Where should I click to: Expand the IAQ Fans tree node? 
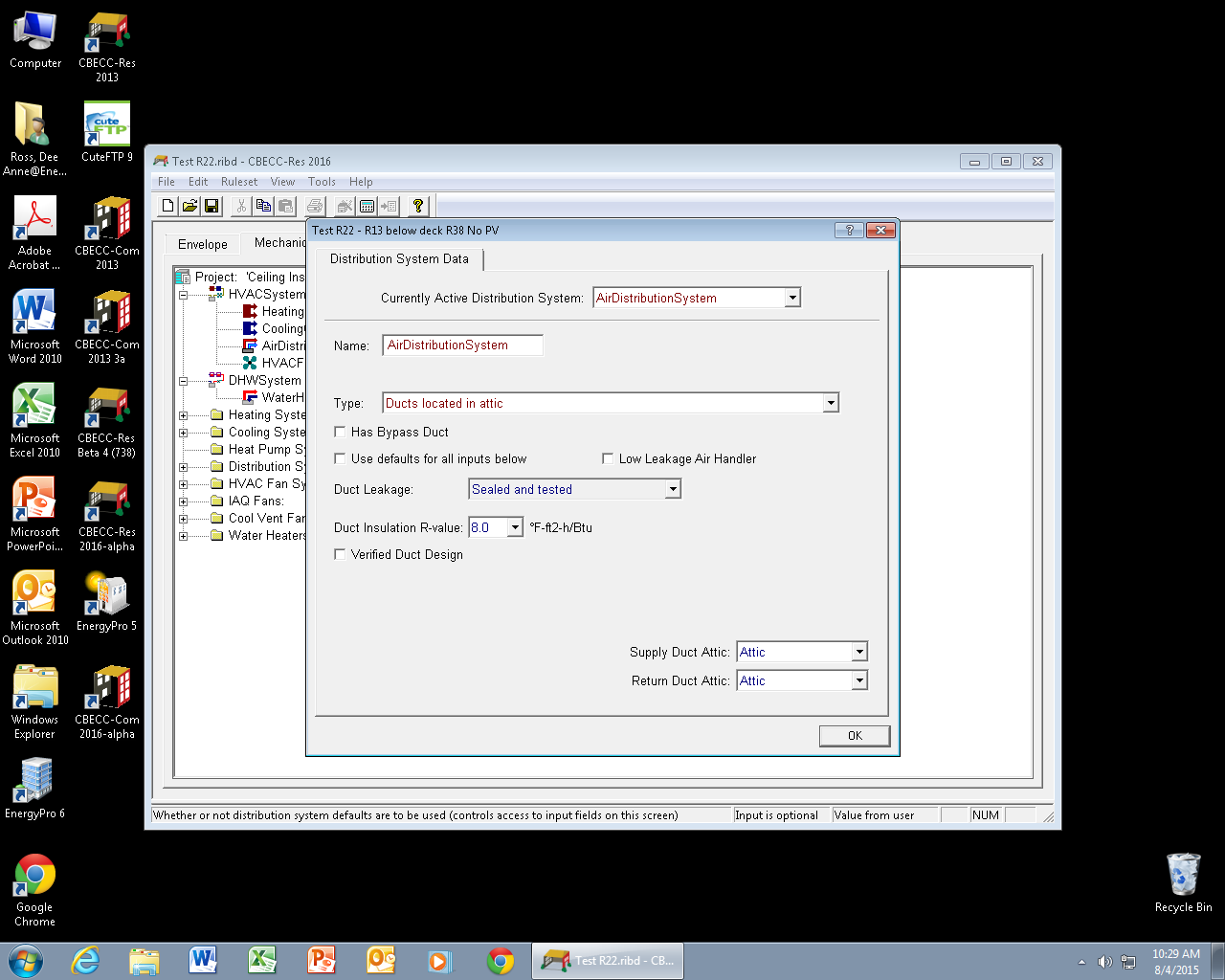pos(183,501)
